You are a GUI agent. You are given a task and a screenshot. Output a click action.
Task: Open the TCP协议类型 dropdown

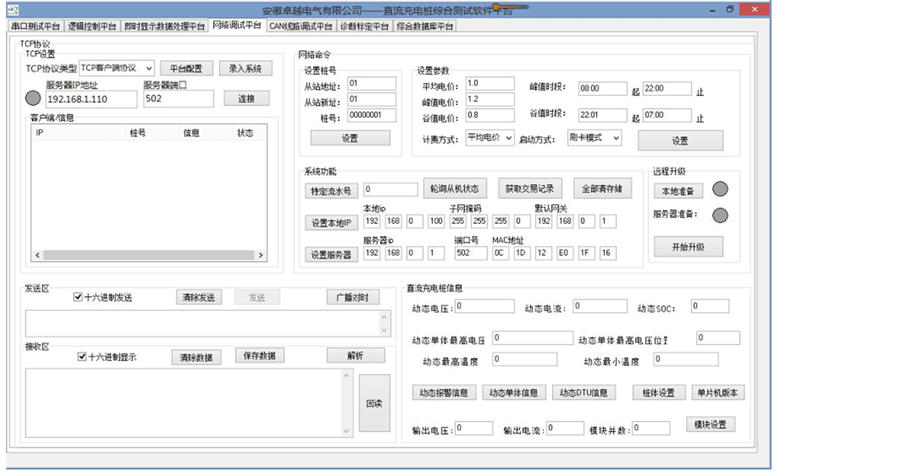[116, 68]
